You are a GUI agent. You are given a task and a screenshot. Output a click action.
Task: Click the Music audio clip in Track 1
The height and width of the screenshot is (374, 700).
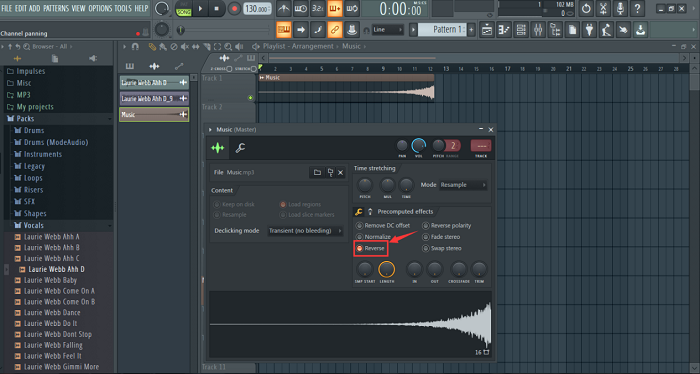point(346,87)
